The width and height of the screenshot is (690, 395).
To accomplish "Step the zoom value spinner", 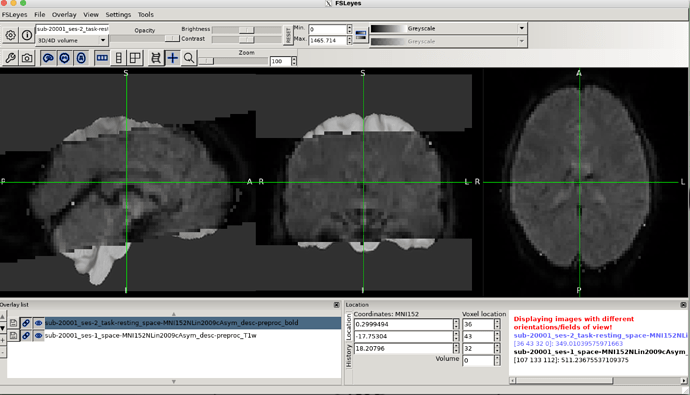I will point(294,61).
